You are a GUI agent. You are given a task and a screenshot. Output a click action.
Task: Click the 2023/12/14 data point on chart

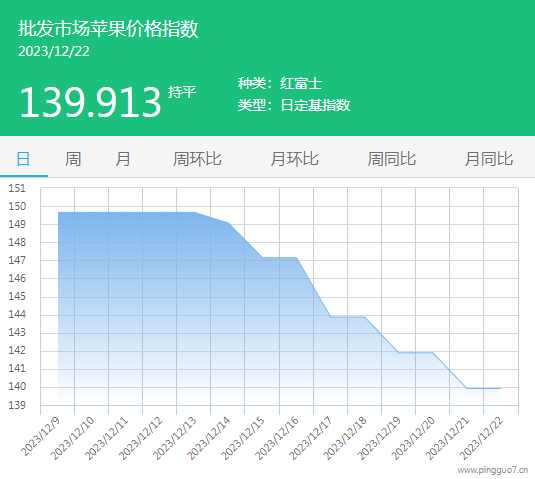228,223
